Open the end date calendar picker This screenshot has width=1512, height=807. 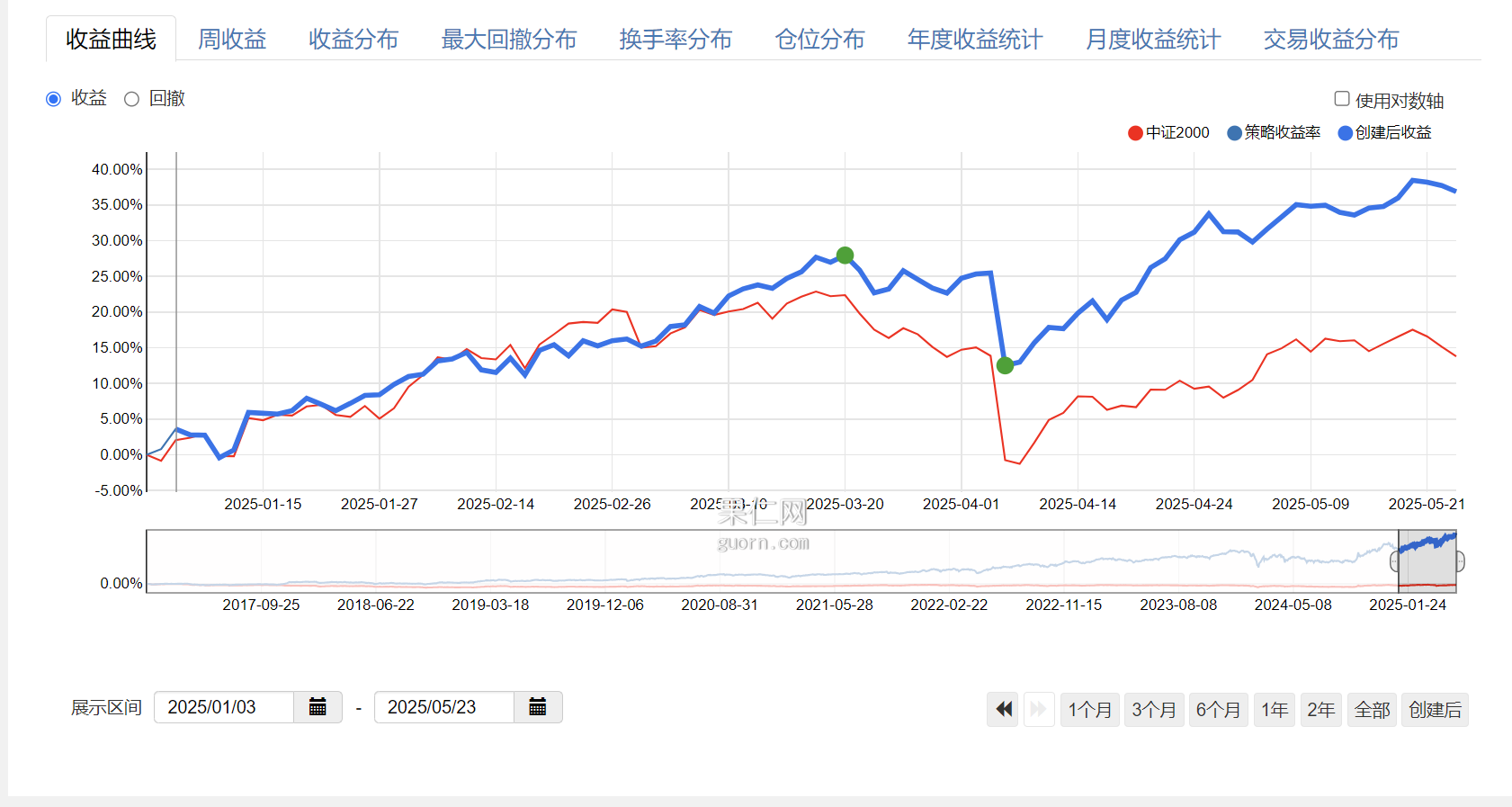pyautogui.click(x=538, y=707)
